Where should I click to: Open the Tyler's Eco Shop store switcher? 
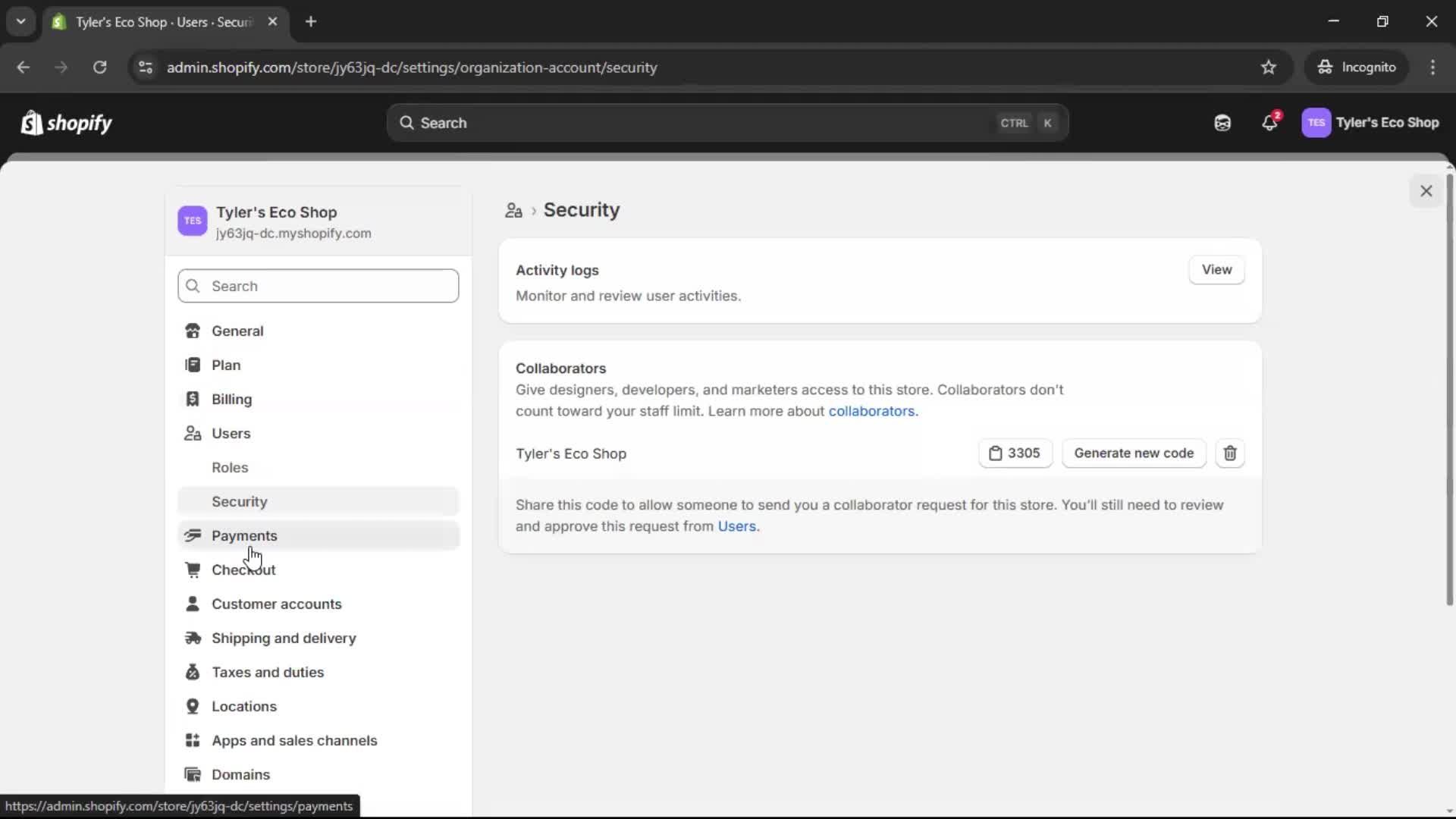tap(1388, 122)
